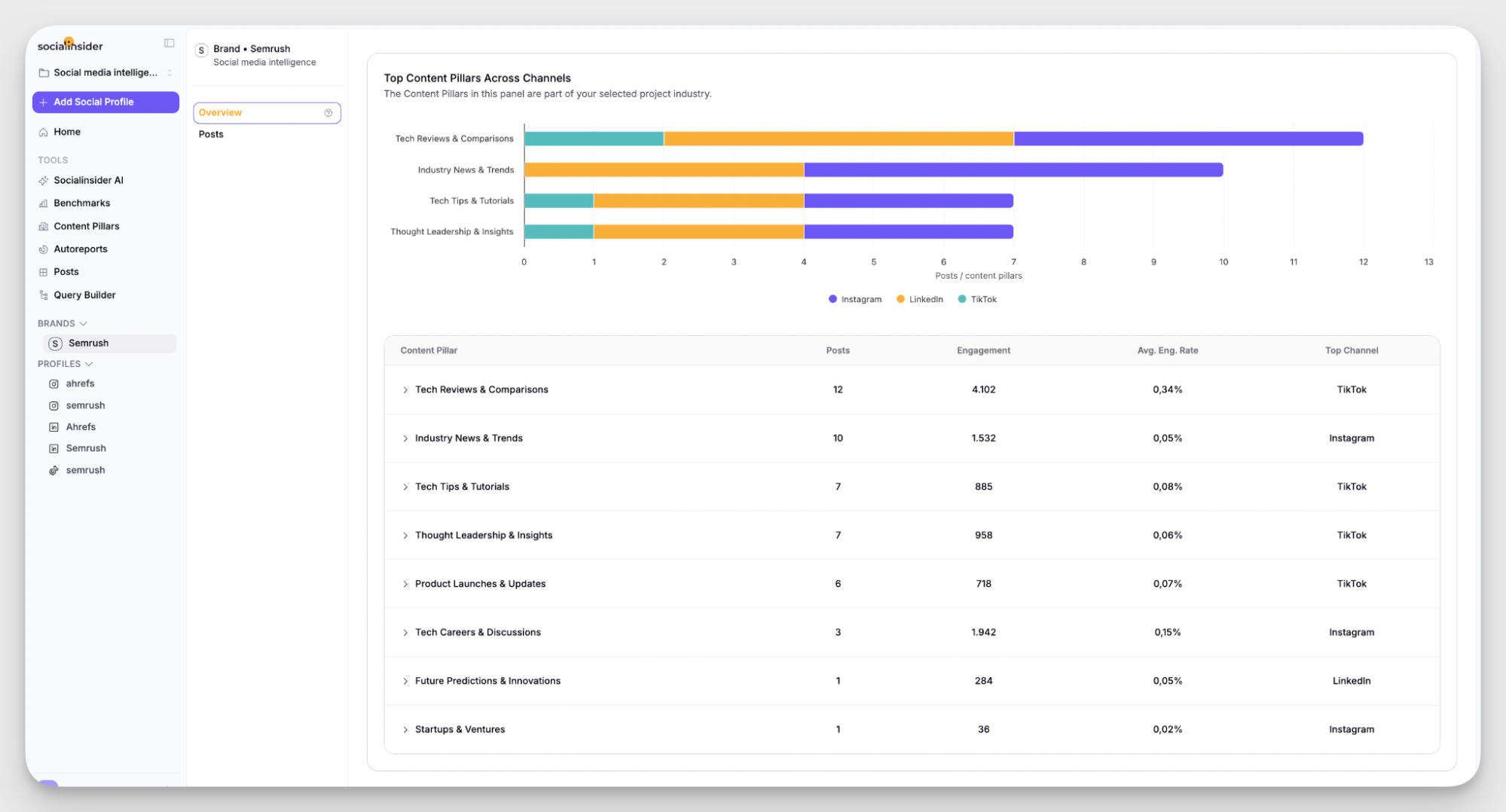Toggle Instagram series in chart legend
The height and width of the screenshot is (812, 1506).
[855, 300]
